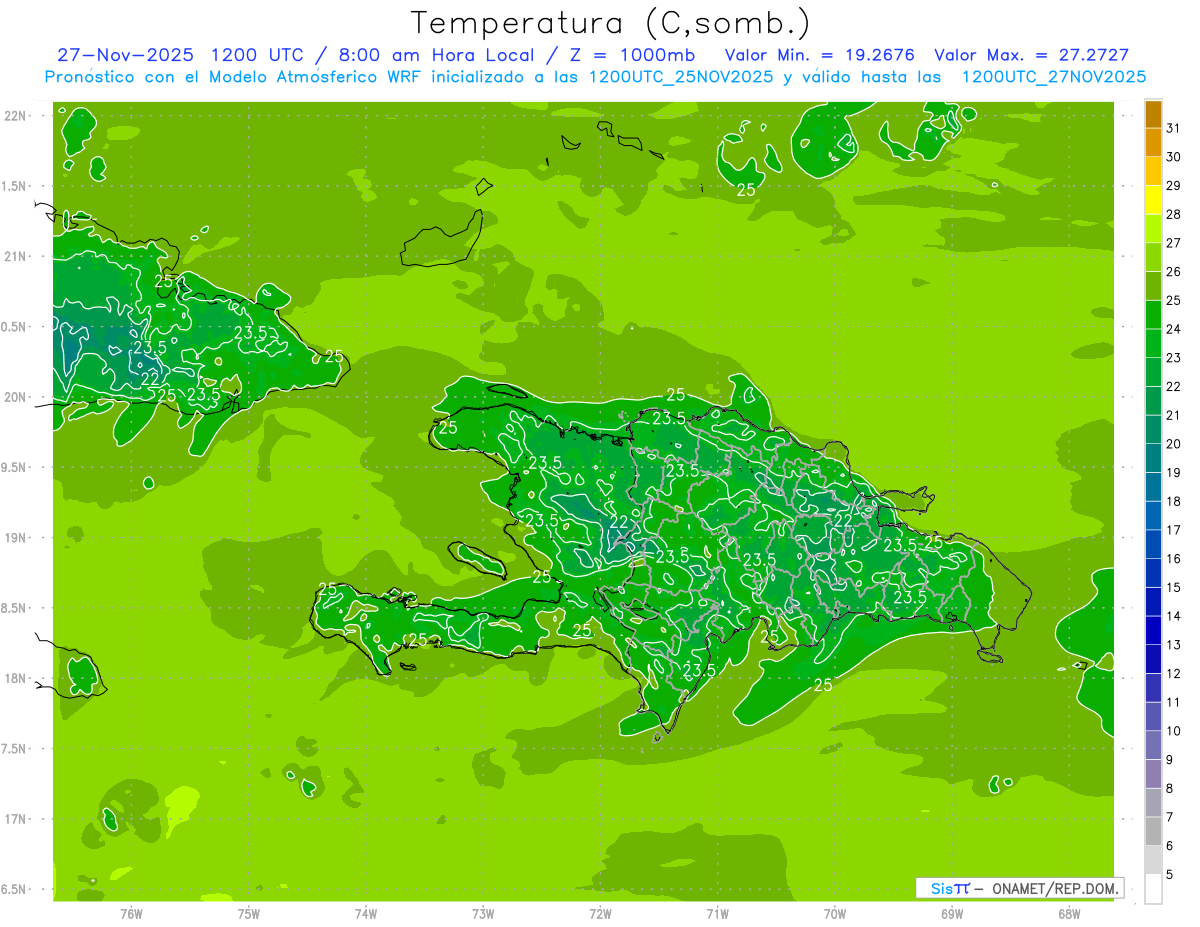Screen dimensions: 1200x927
Task: Click the "73W" longitude label
Action: pyautogui.click(x=483, y=914)
